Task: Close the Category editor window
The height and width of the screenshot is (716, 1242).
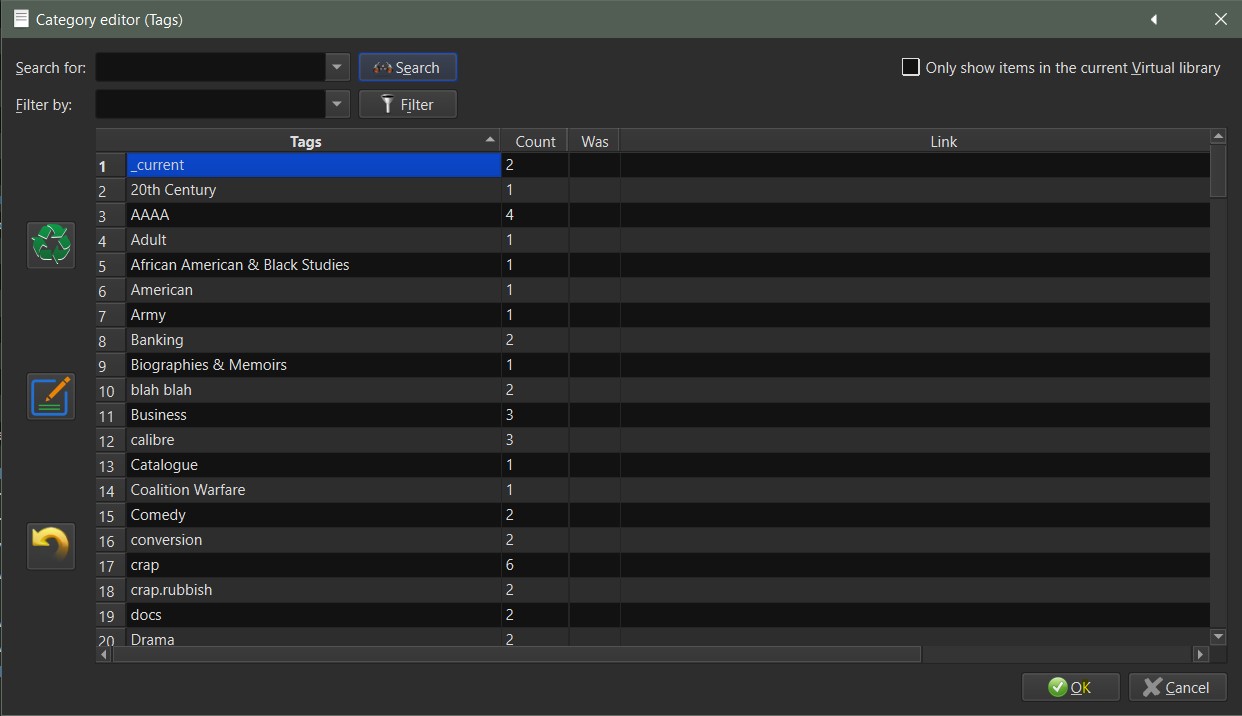Action: [1220, 19]
